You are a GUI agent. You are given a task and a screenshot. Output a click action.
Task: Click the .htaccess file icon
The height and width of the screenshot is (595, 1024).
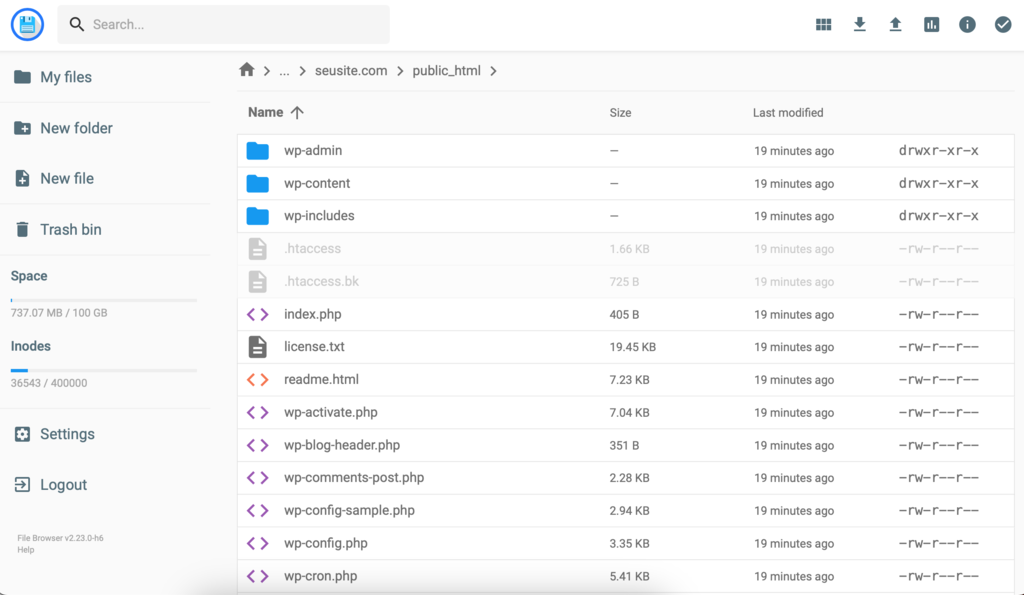[x=257, y=249]
